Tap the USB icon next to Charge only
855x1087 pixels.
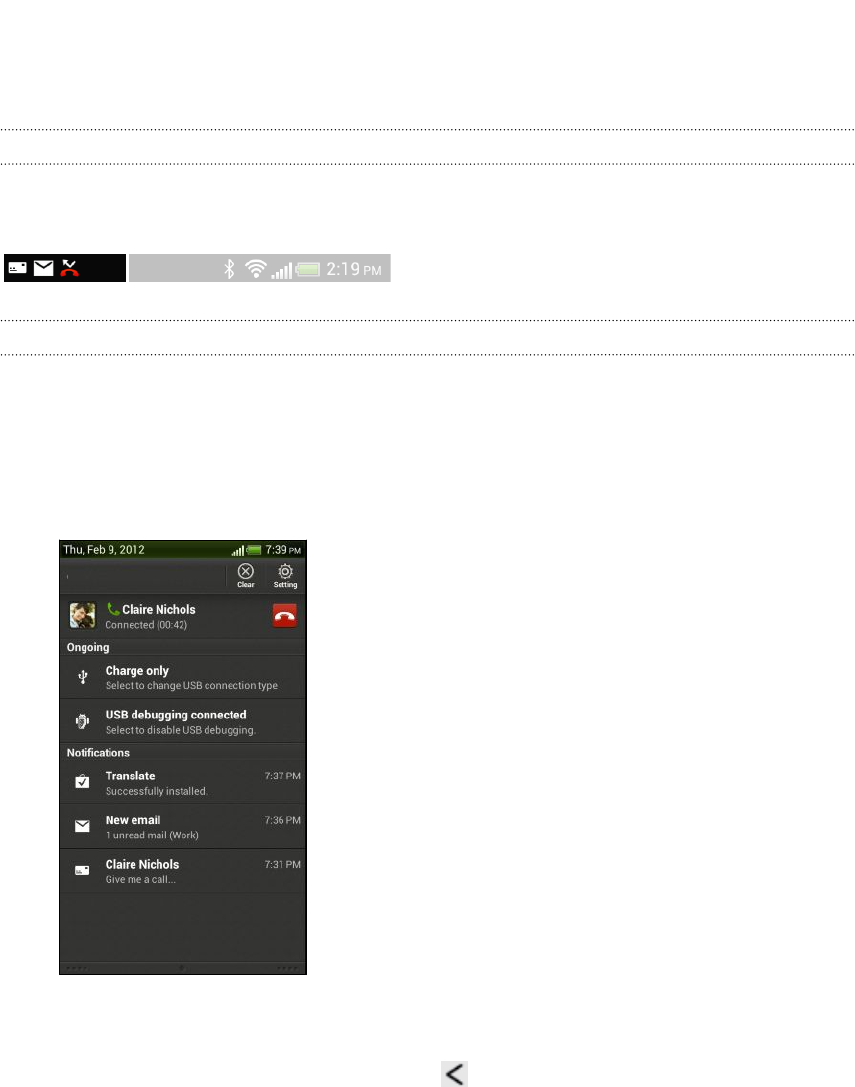83,677
